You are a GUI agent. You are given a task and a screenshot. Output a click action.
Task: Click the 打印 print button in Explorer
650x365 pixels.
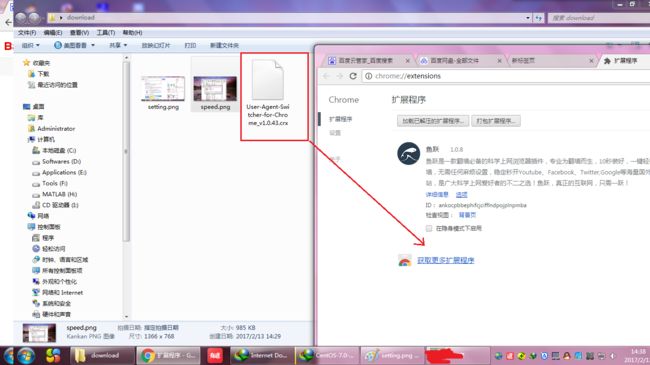[190, 45]
